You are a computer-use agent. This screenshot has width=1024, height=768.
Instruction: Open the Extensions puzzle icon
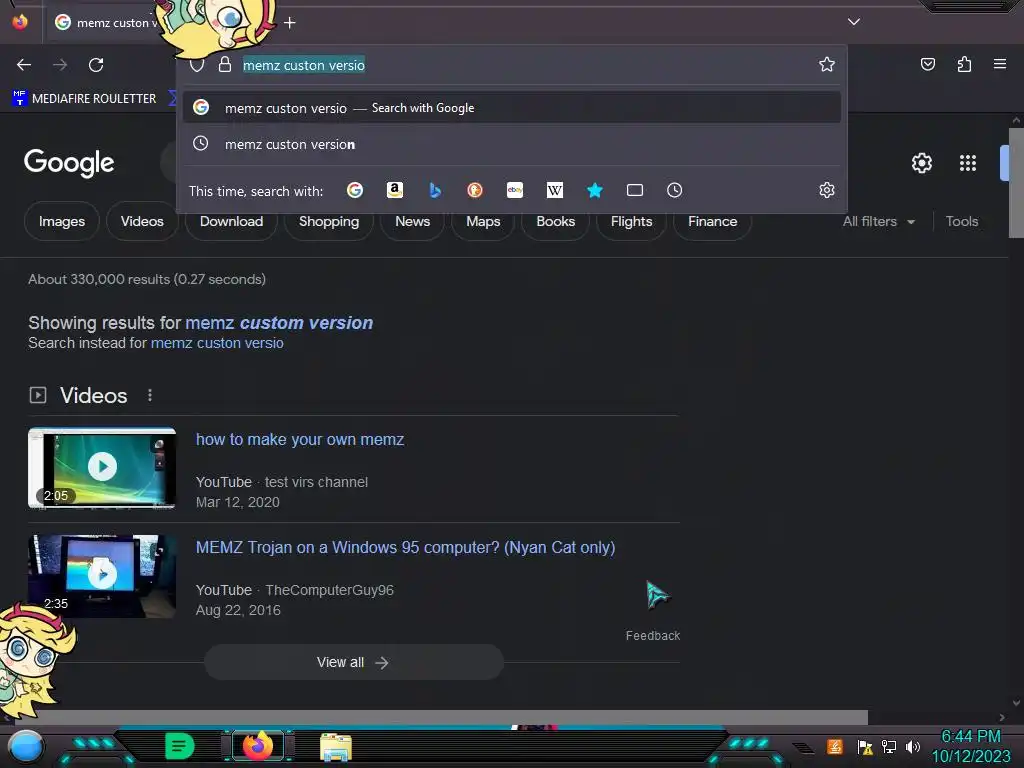coord(964,64)
